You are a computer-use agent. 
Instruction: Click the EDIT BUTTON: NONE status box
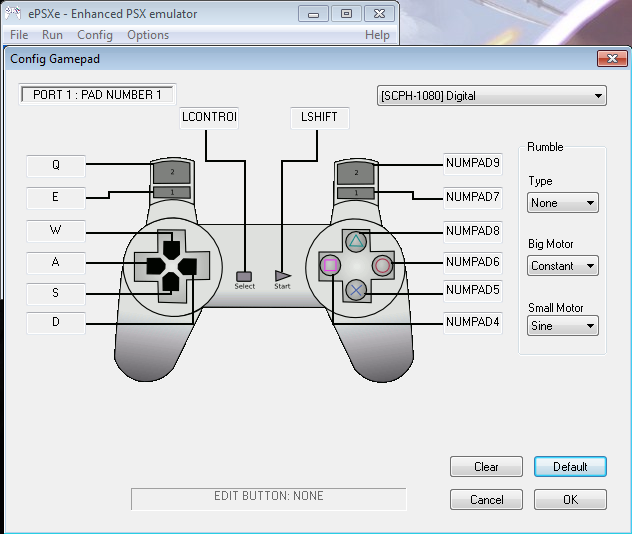click(x=268, y=499)
